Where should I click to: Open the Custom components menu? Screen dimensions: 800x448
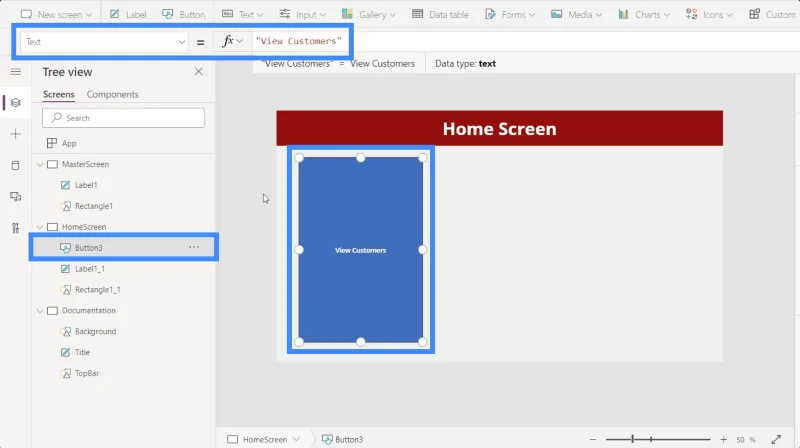tap(772, 14)
